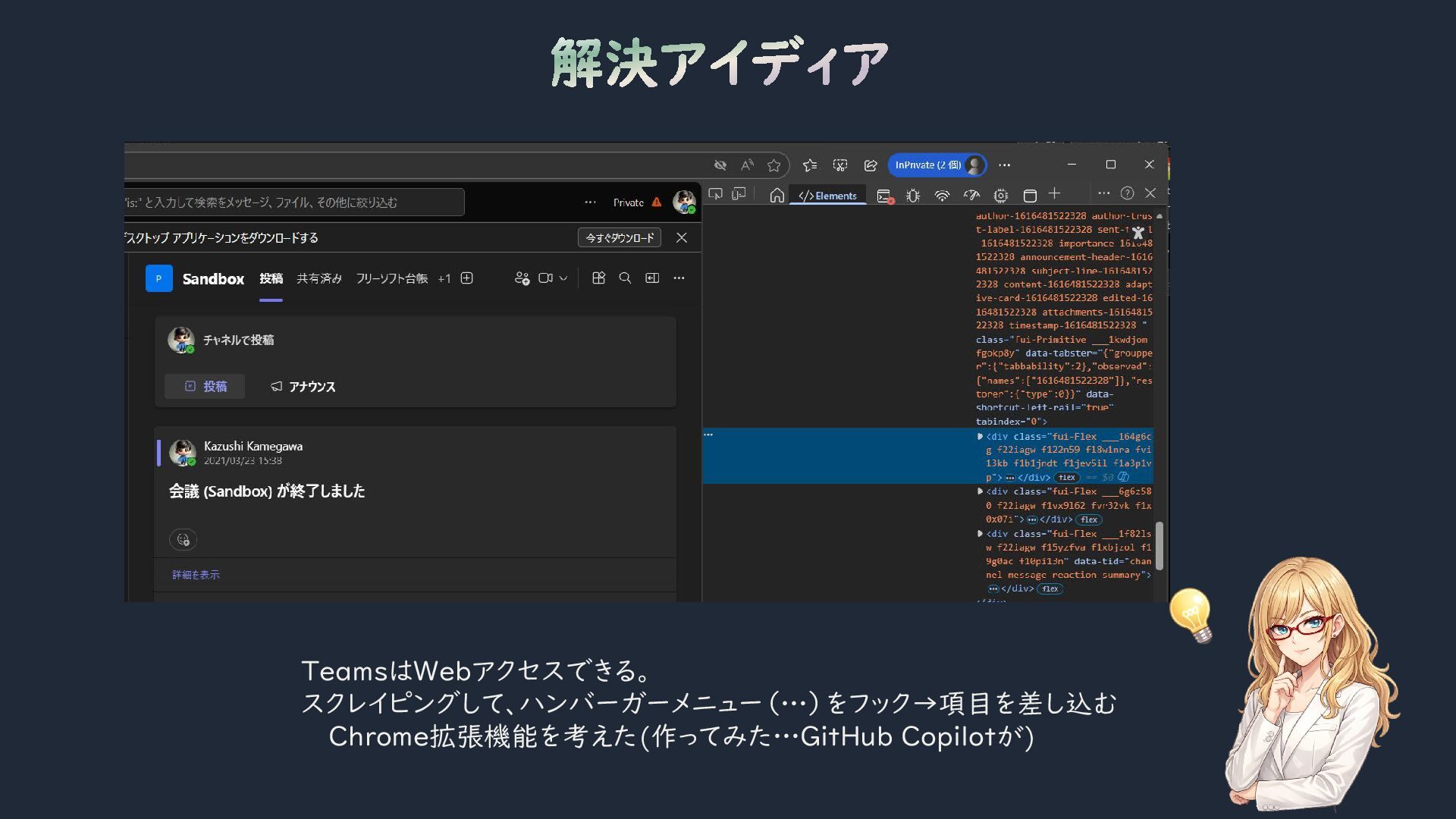Click the 詳細を表示 link
This screenshot has width=1456, height=819.
pos(196,575)
